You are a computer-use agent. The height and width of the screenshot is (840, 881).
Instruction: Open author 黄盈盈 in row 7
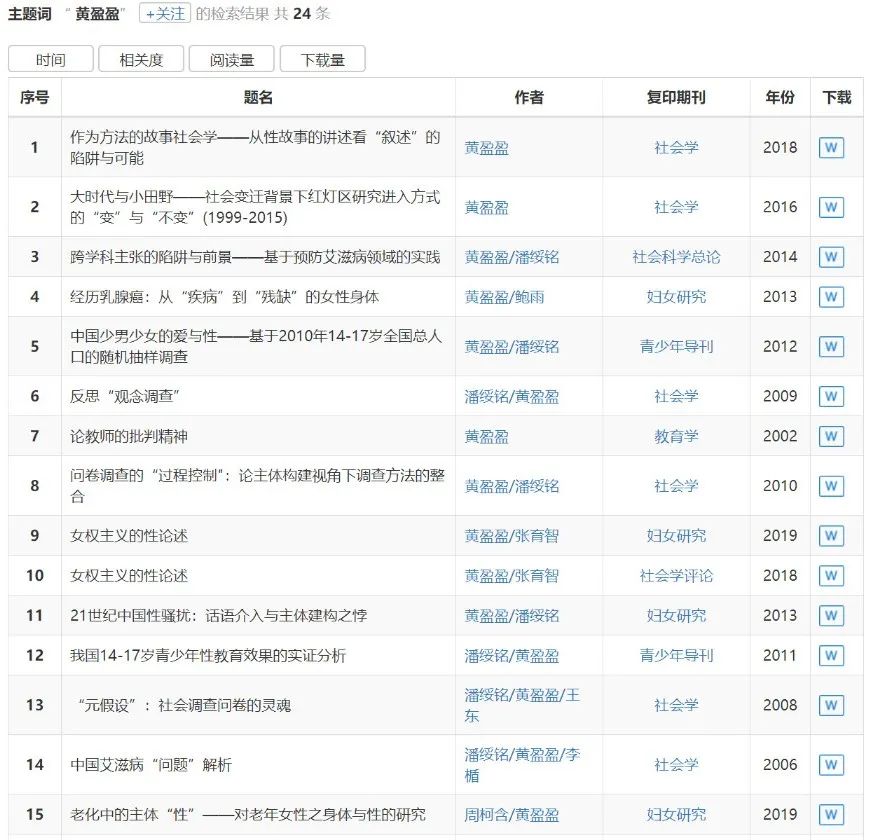tap(487, 436)
